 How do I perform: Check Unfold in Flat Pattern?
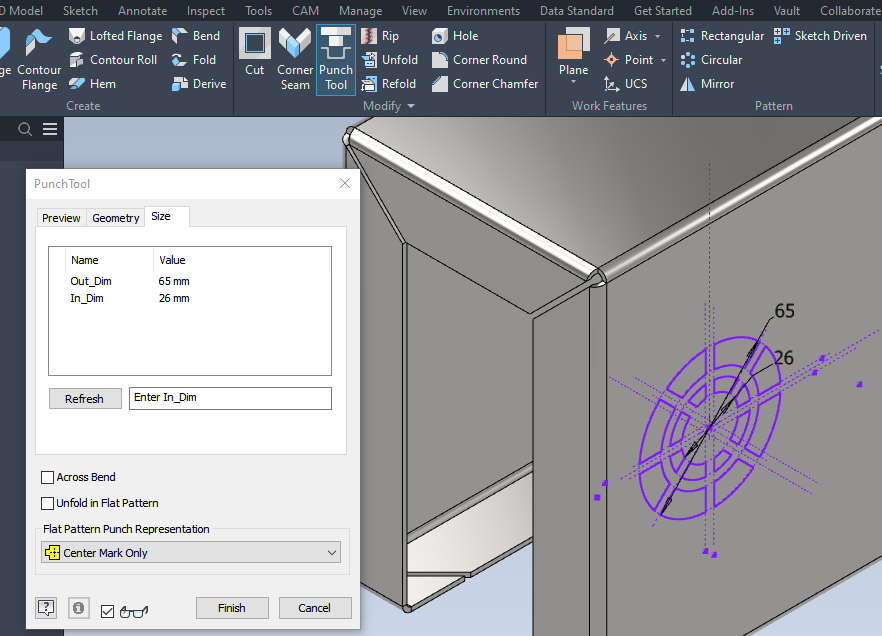(x=46, y=503)
